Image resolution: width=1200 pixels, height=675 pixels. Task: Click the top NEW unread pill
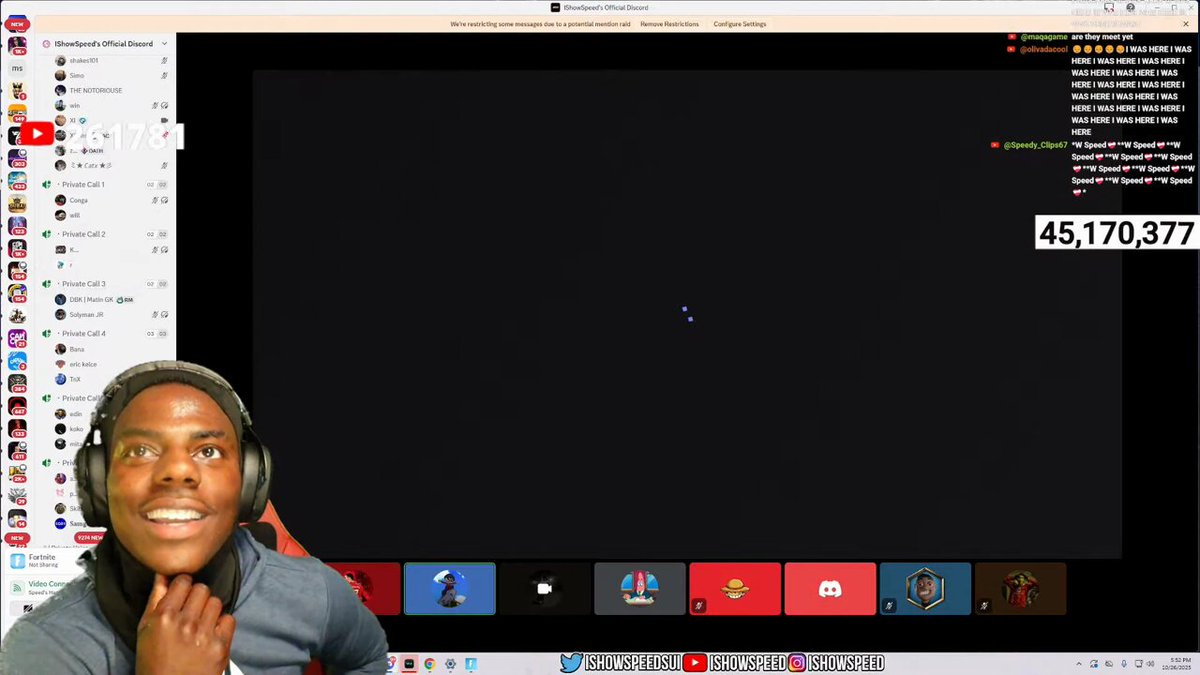(x=17, y=23)
